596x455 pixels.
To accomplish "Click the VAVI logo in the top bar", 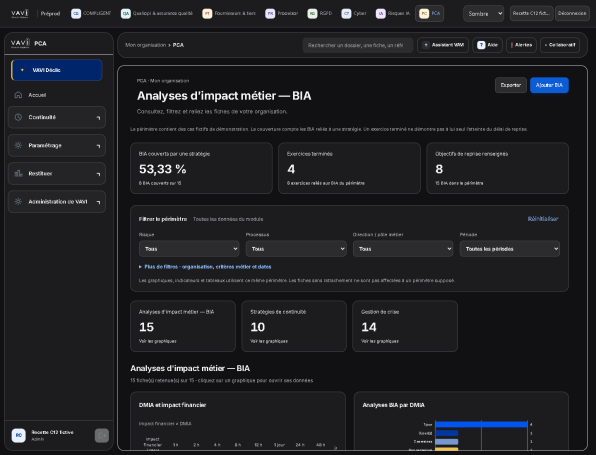I will [x=20, y=14].
